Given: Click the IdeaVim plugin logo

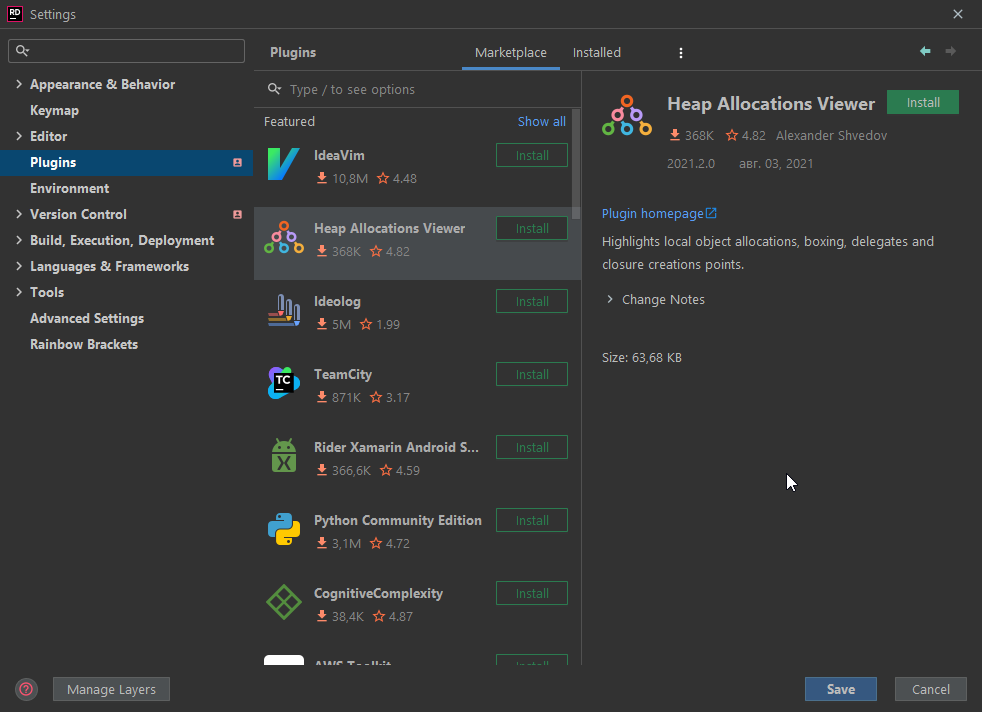Looking at the screenshot, I should (x=284, y=164).
